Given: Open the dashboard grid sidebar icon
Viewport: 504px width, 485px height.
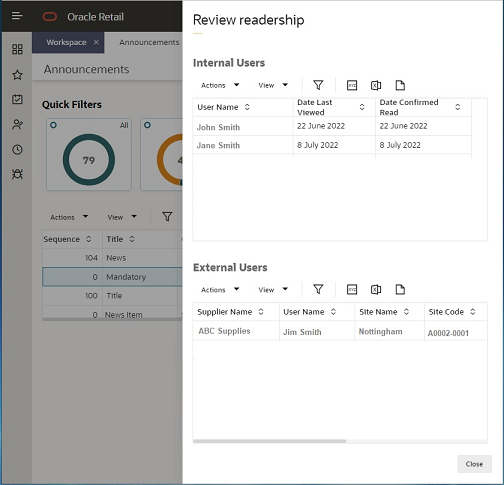Looking at the screenshot, I should point(17,49).
